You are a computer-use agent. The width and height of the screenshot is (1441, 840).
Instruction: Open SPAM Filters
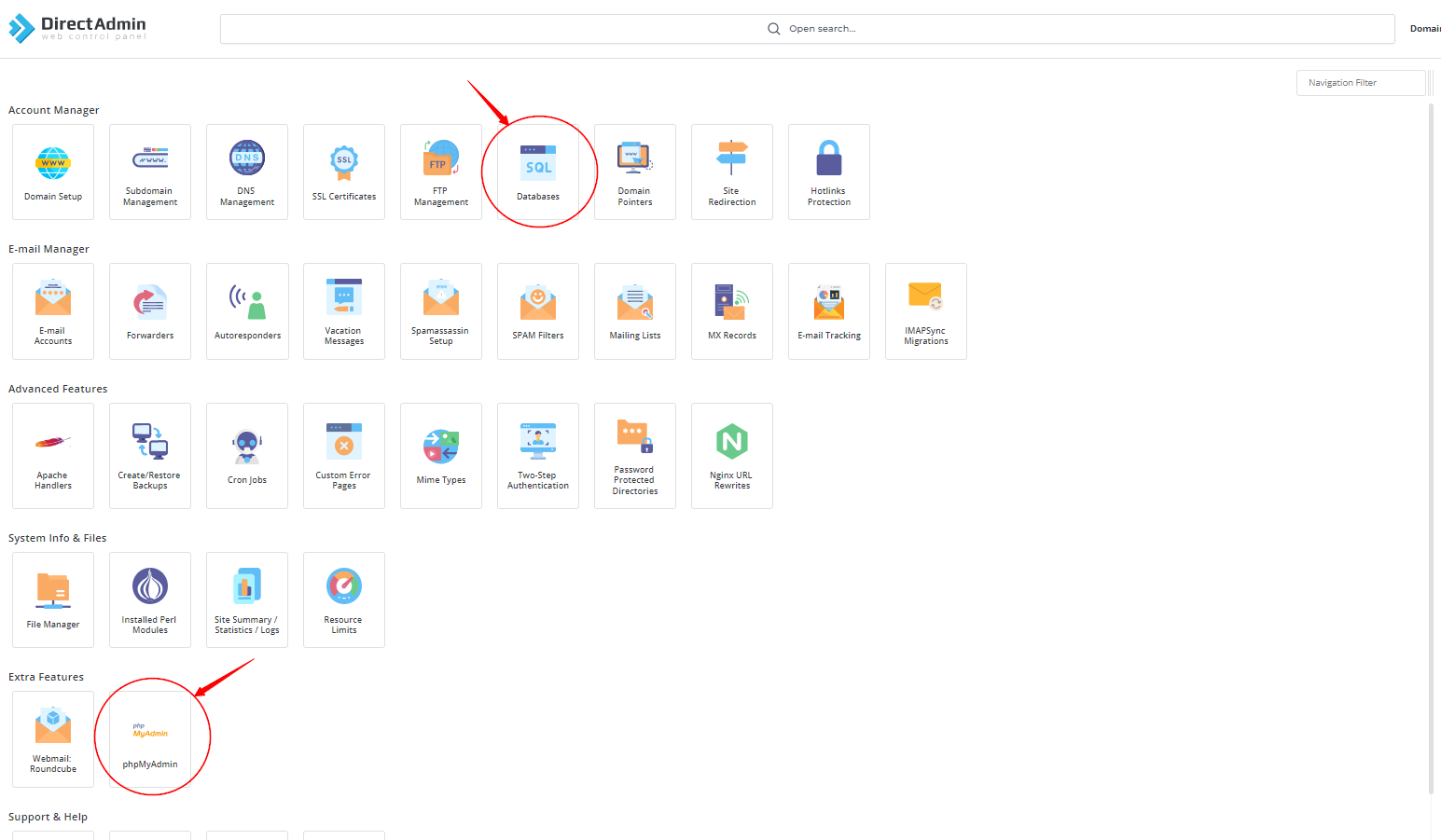(538, 311)
